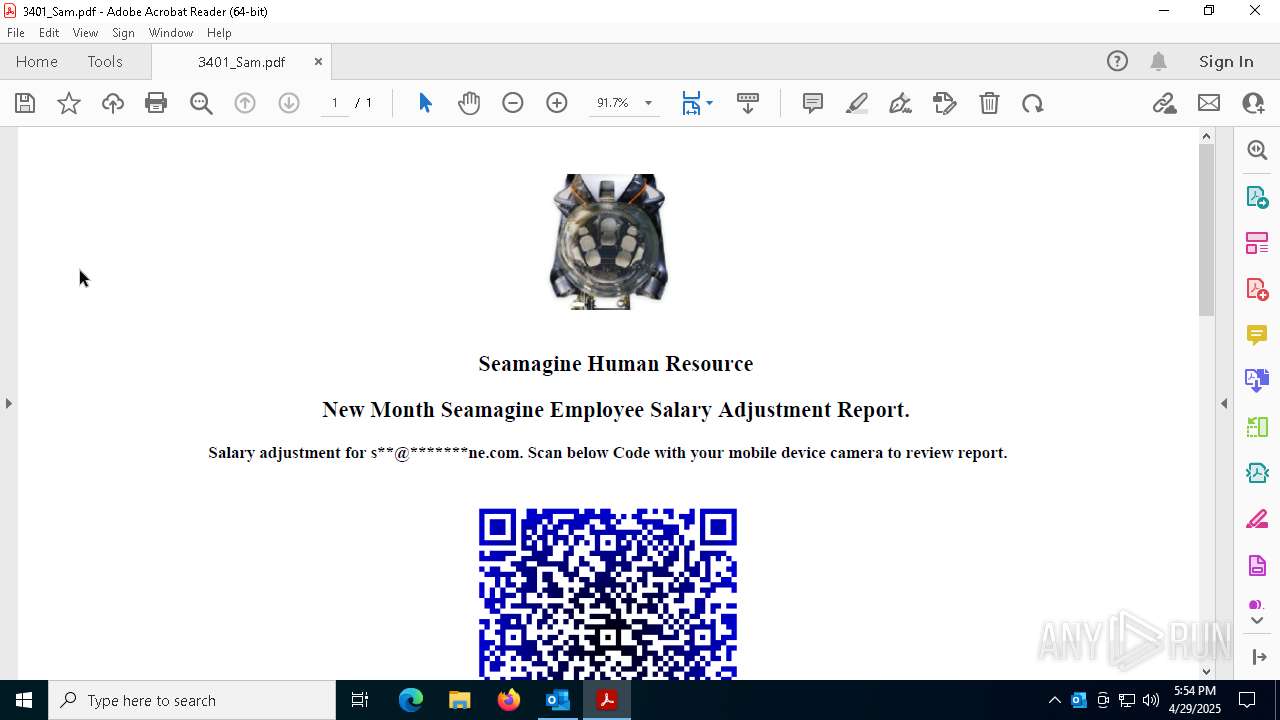Open Outlook from the taskbar
The height and width of the screenshot is (720, 1280).
[557, 700]
